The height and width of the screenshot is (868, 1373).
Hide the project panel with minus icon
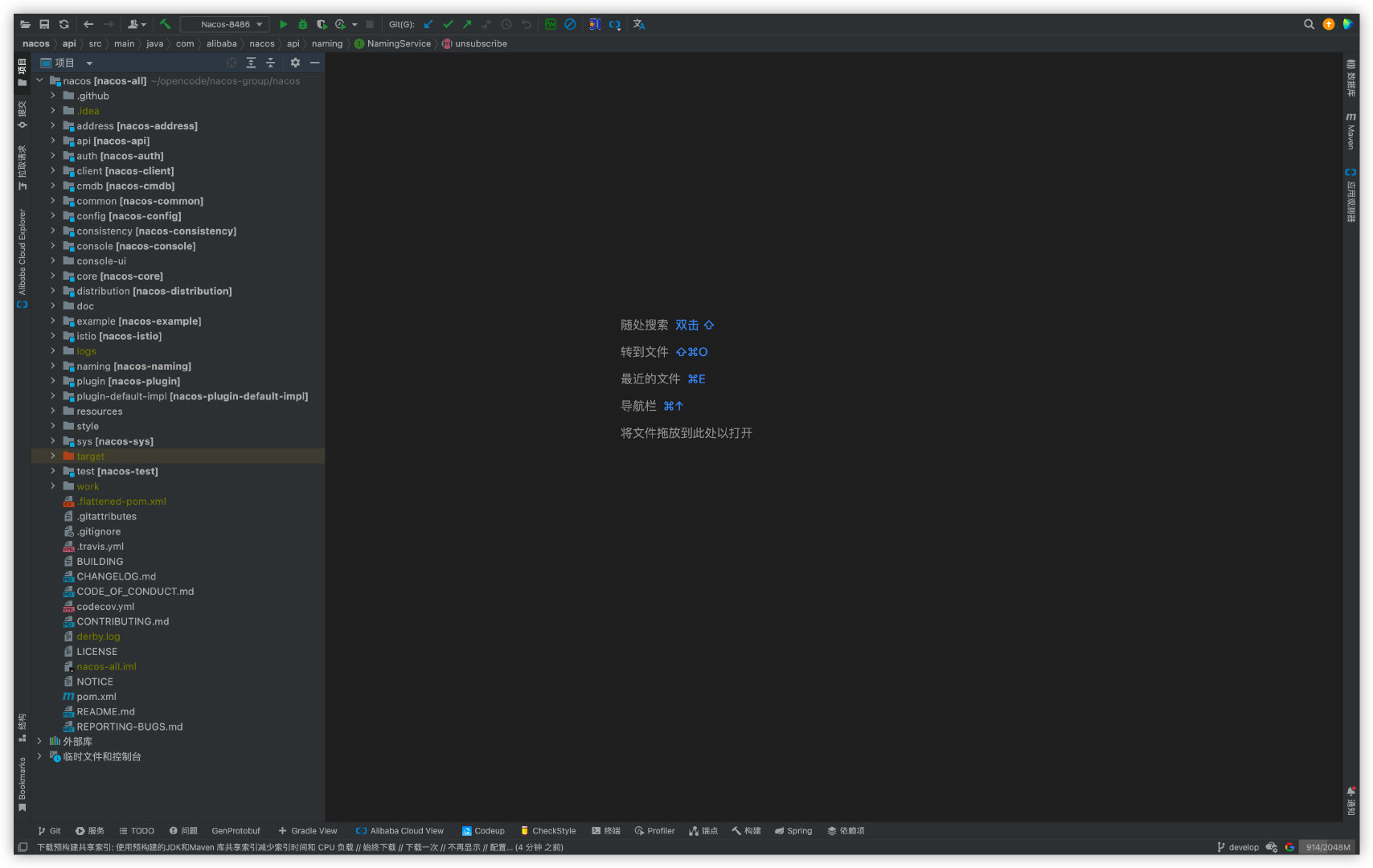[314, 63]
